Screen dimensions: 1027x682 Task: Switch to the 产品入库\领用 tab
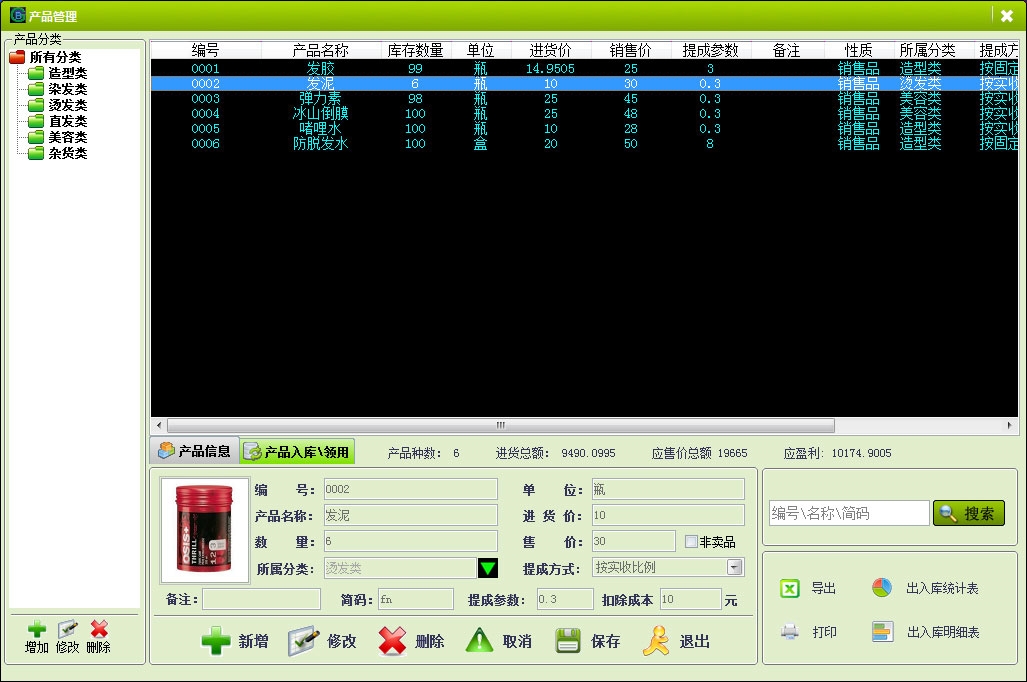(297, 452)
